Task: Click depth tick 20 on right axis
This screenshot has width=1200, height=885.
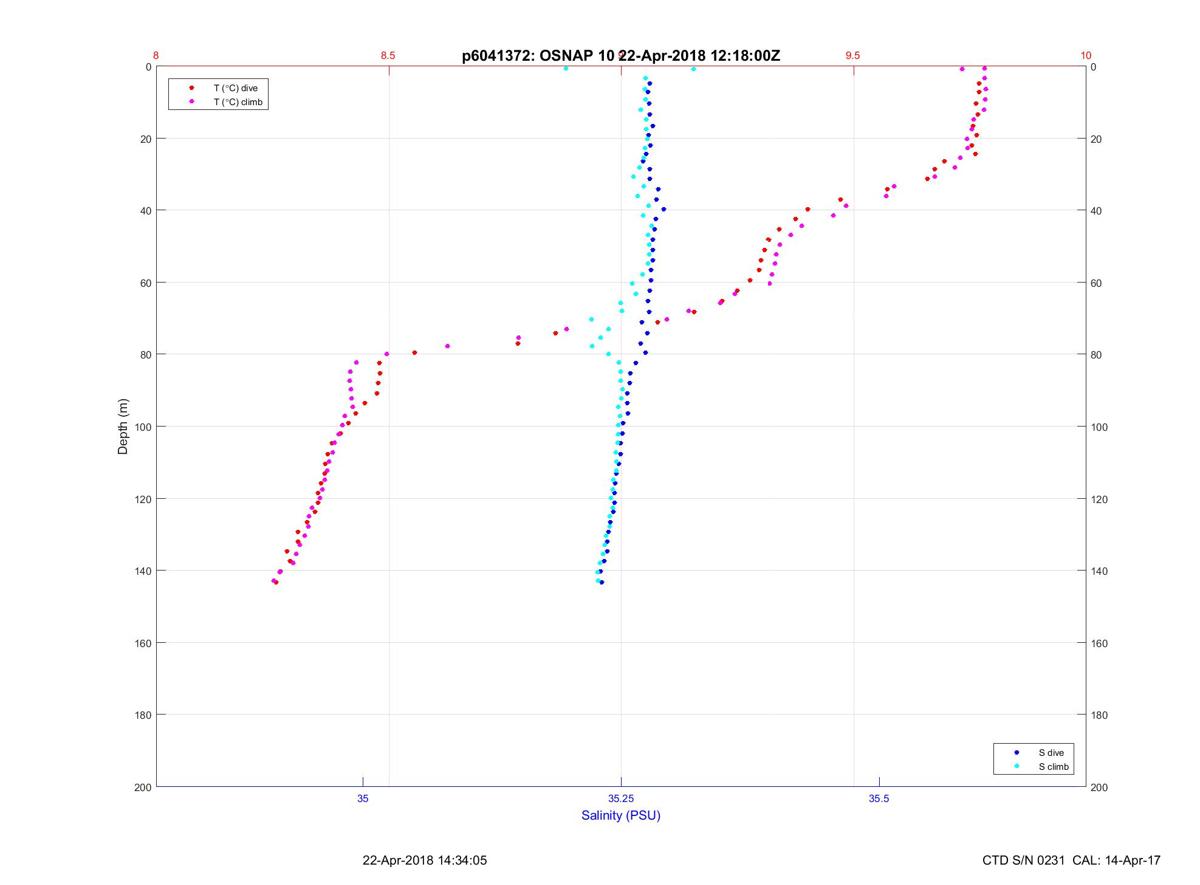Action: click(1098, 139)
